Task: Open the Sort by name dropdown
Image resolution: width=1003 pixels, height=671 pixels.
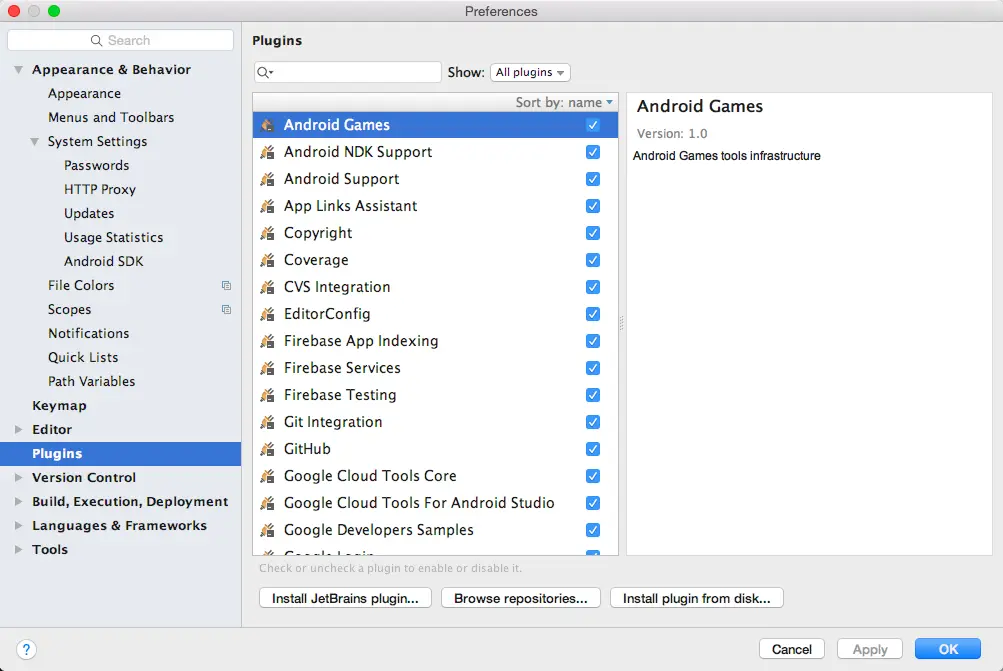Action: (x=564, y=102)
